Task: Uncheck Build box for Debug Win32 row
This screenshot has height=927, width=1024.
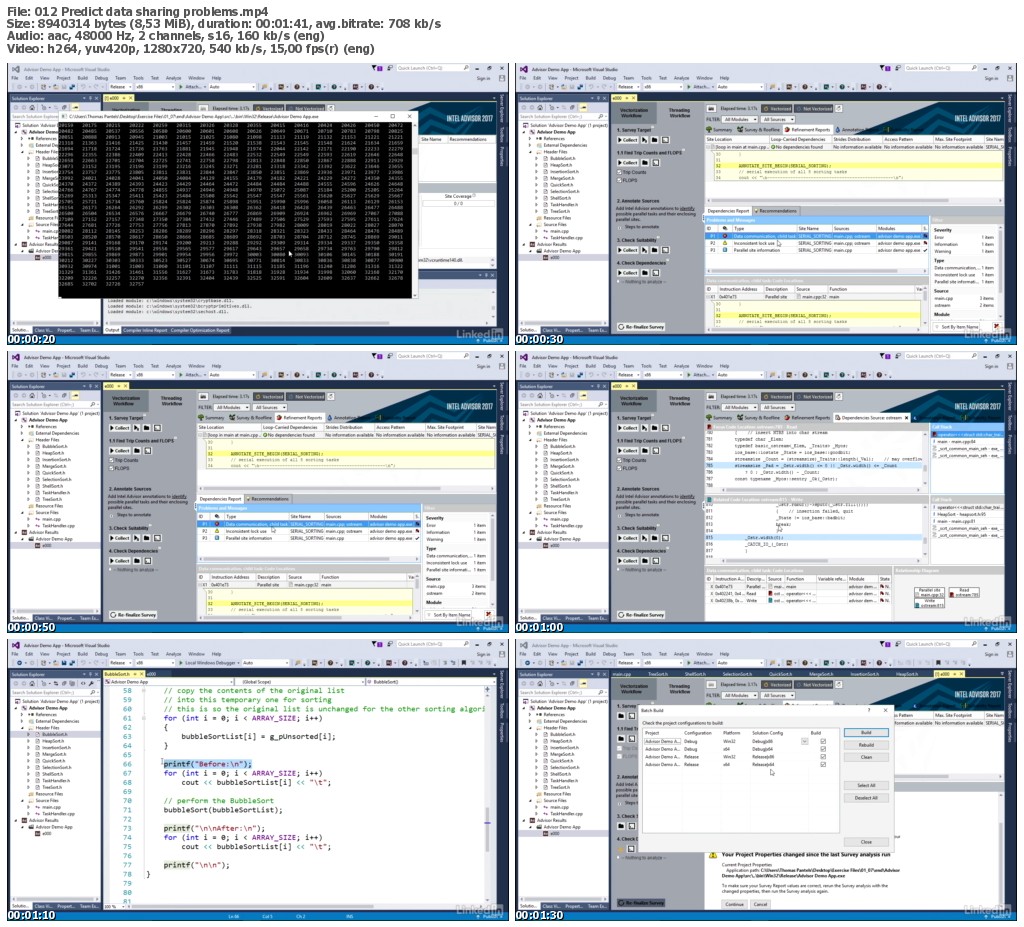Action: 823,741
